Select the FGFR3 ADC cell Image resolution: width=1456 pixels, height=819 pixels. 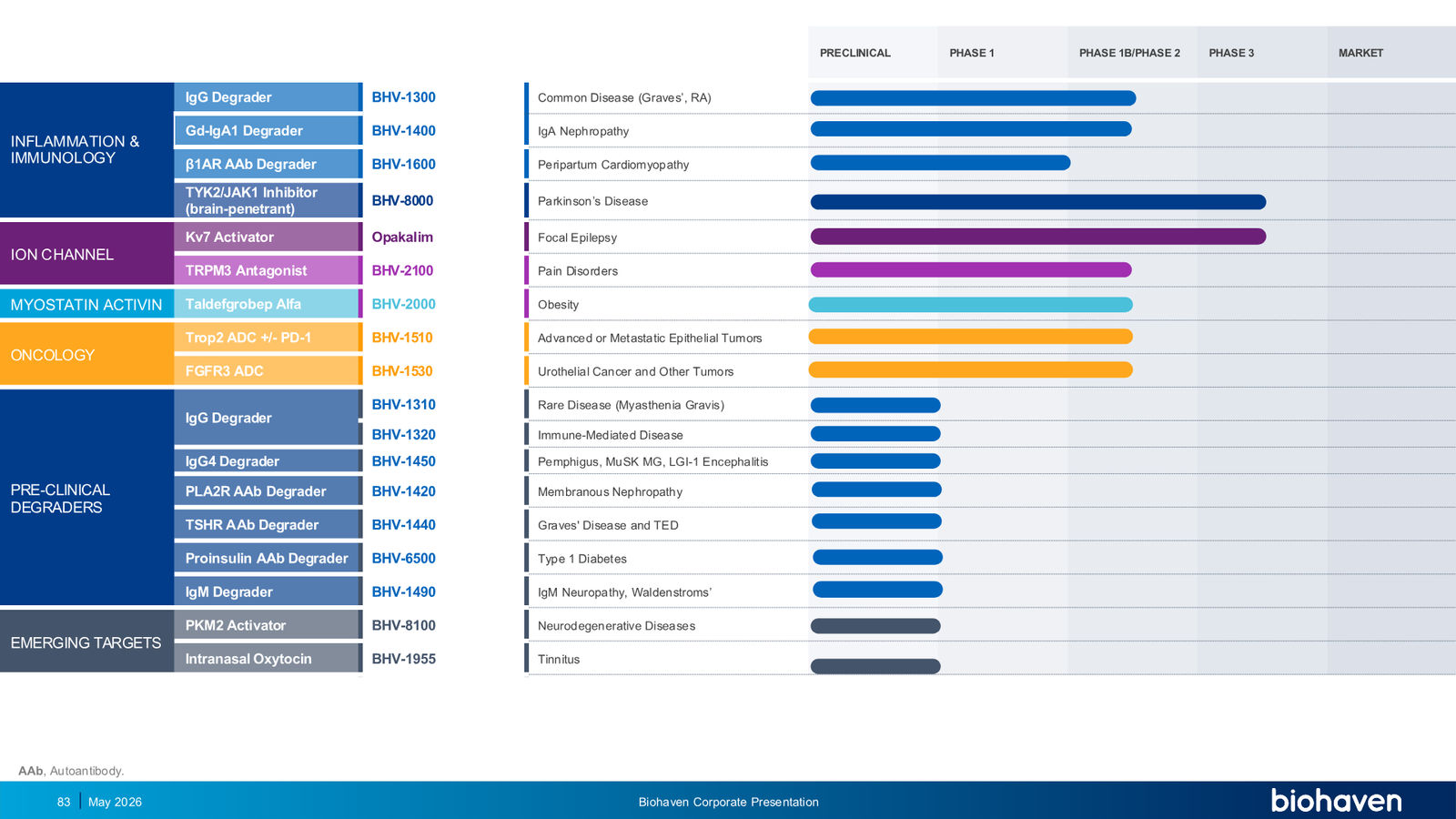tap(268, 370)
